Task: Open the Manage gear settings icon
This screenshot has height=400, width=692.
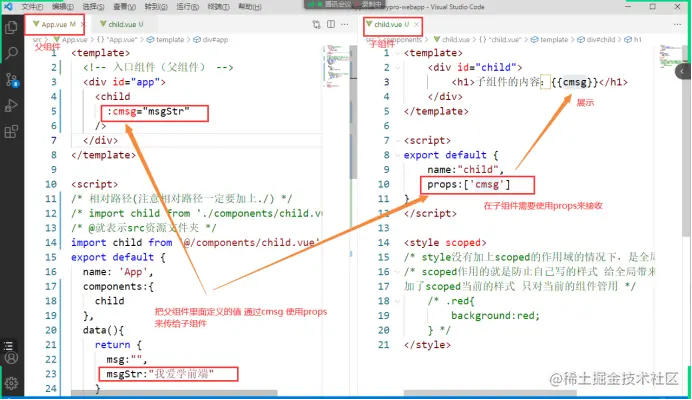Action: pos(11,383)
